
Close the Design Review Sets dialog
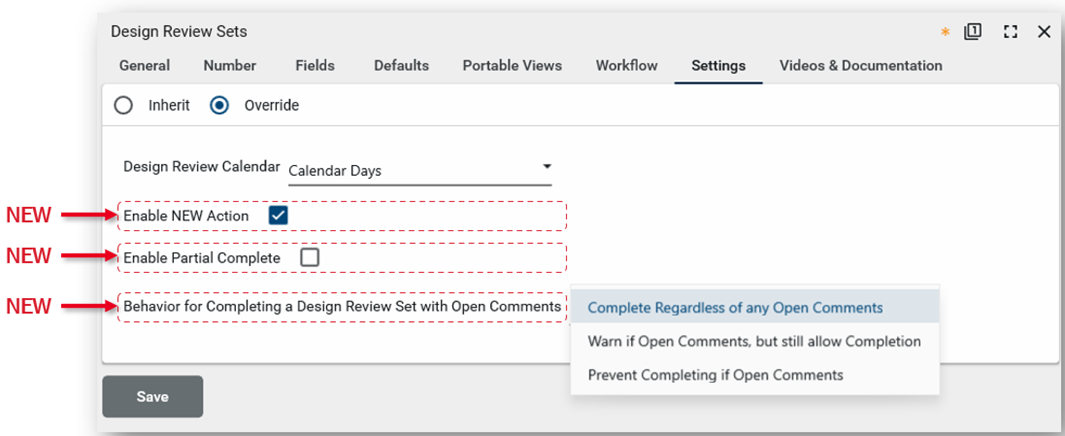pyautogui.click(x=1044, y=32)
